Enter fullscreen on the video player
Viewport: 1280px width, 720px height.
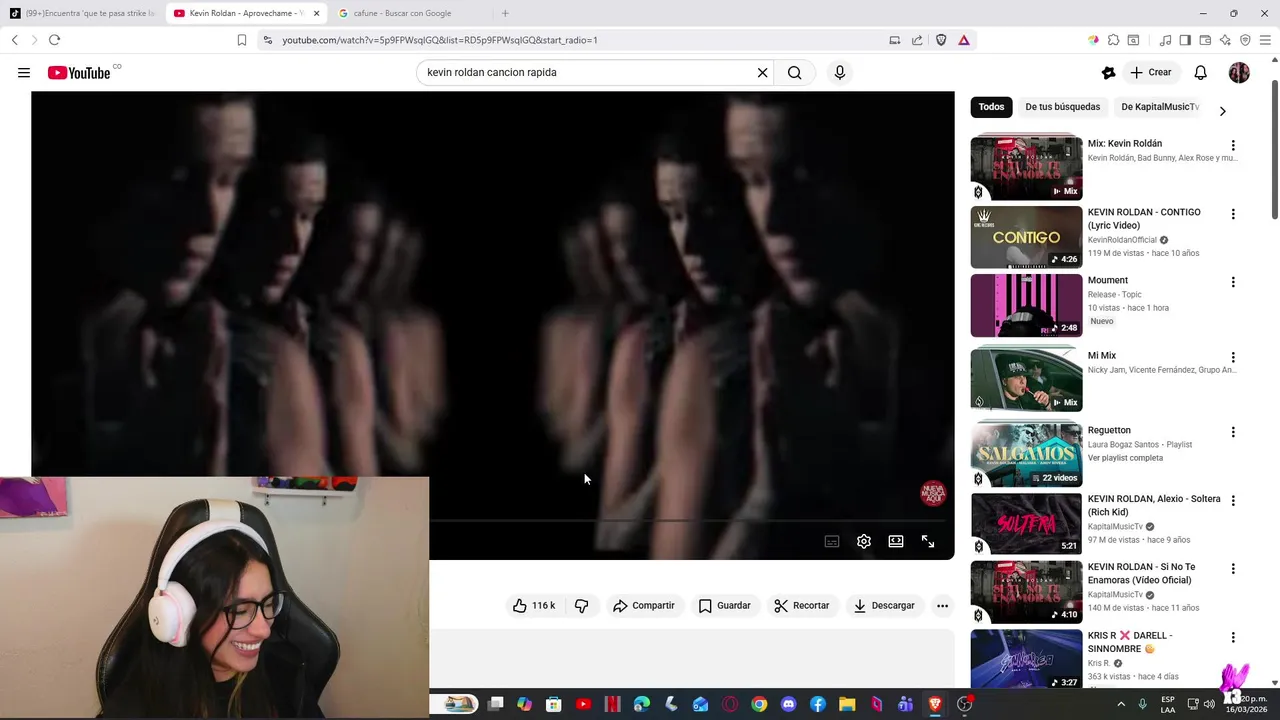click(928, 541)
